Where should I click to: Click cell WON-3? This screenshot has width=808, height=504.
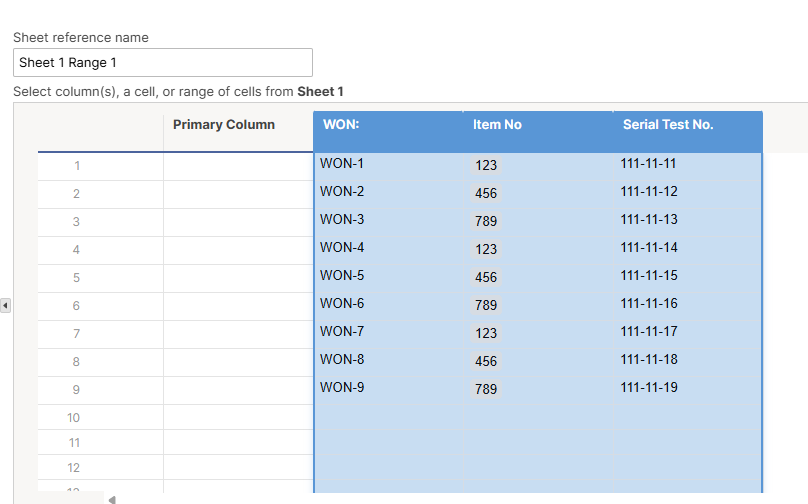[x=389, y=222]
